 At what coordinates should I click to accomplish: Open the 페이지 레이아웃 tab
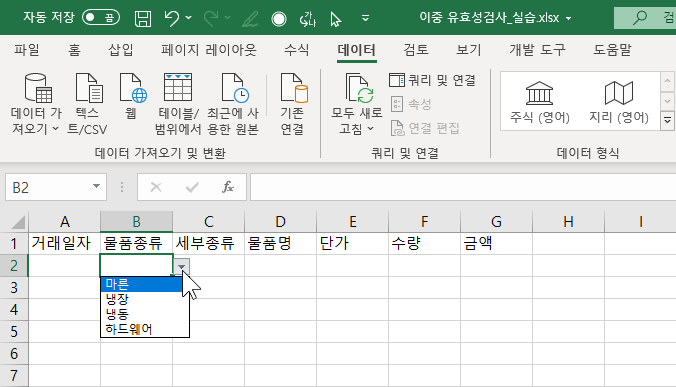coord(209,50)
